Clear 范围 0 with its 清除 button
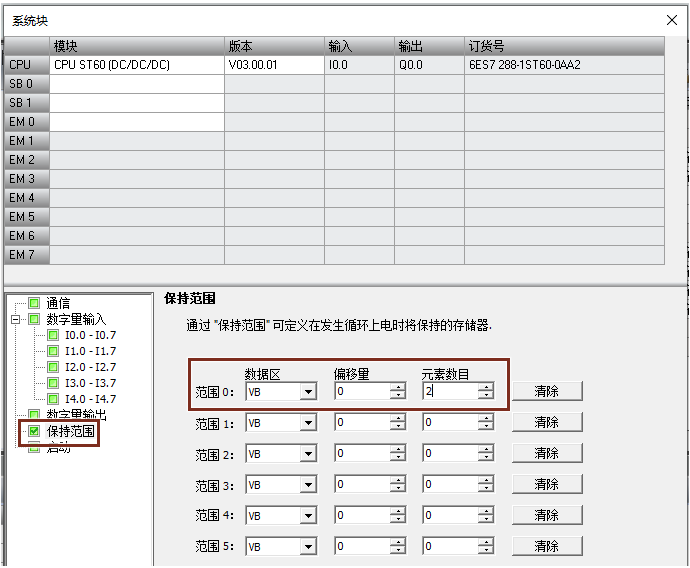The width and height of the screenshot is (690, 568). (547, 391)
